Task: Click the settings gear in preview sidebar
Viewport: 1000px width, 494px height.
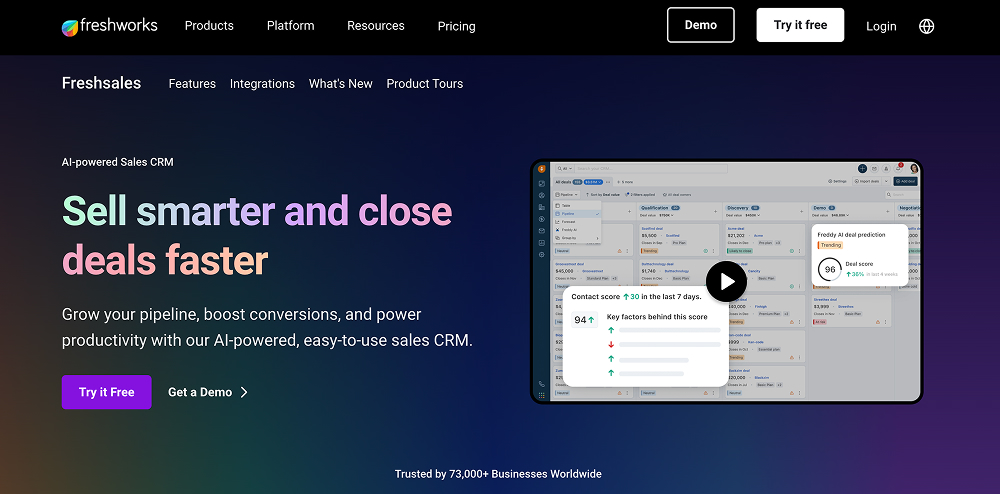Action: (x=541, y=254)
